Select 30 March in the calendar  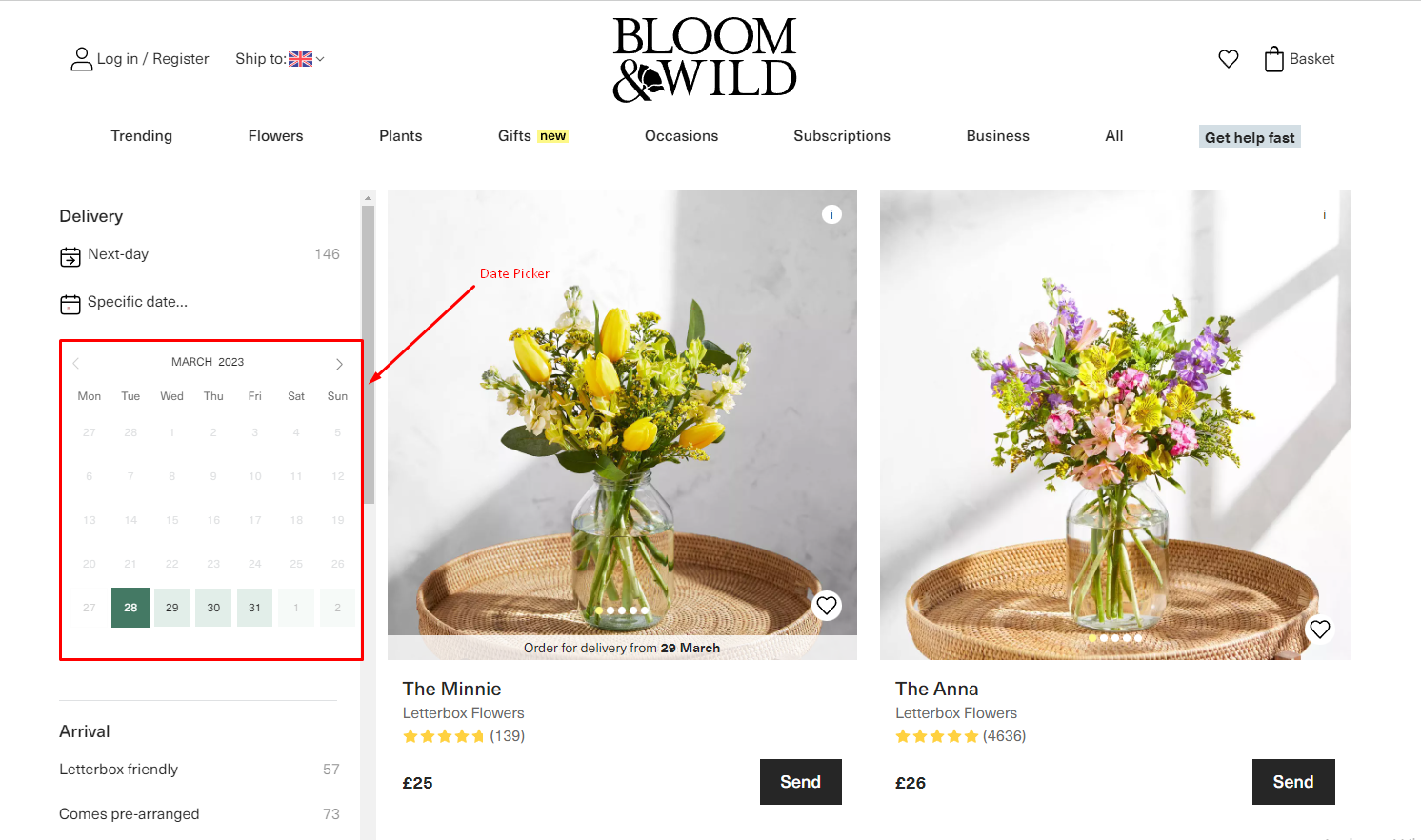(x=213, y=608)
